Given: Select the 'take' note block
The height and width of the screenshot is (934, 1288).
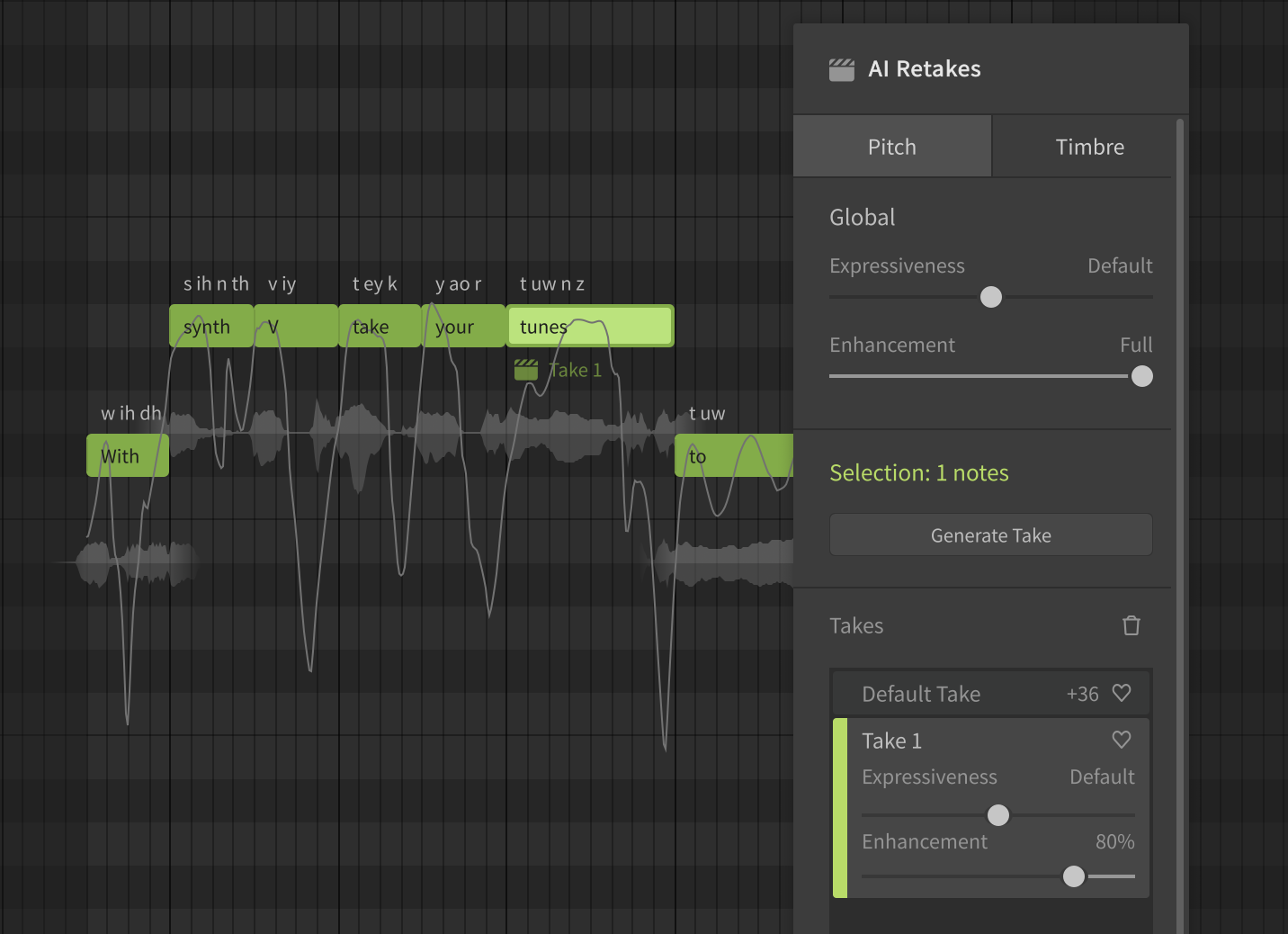Looking at the screenshot, I should tap(379, 326).
